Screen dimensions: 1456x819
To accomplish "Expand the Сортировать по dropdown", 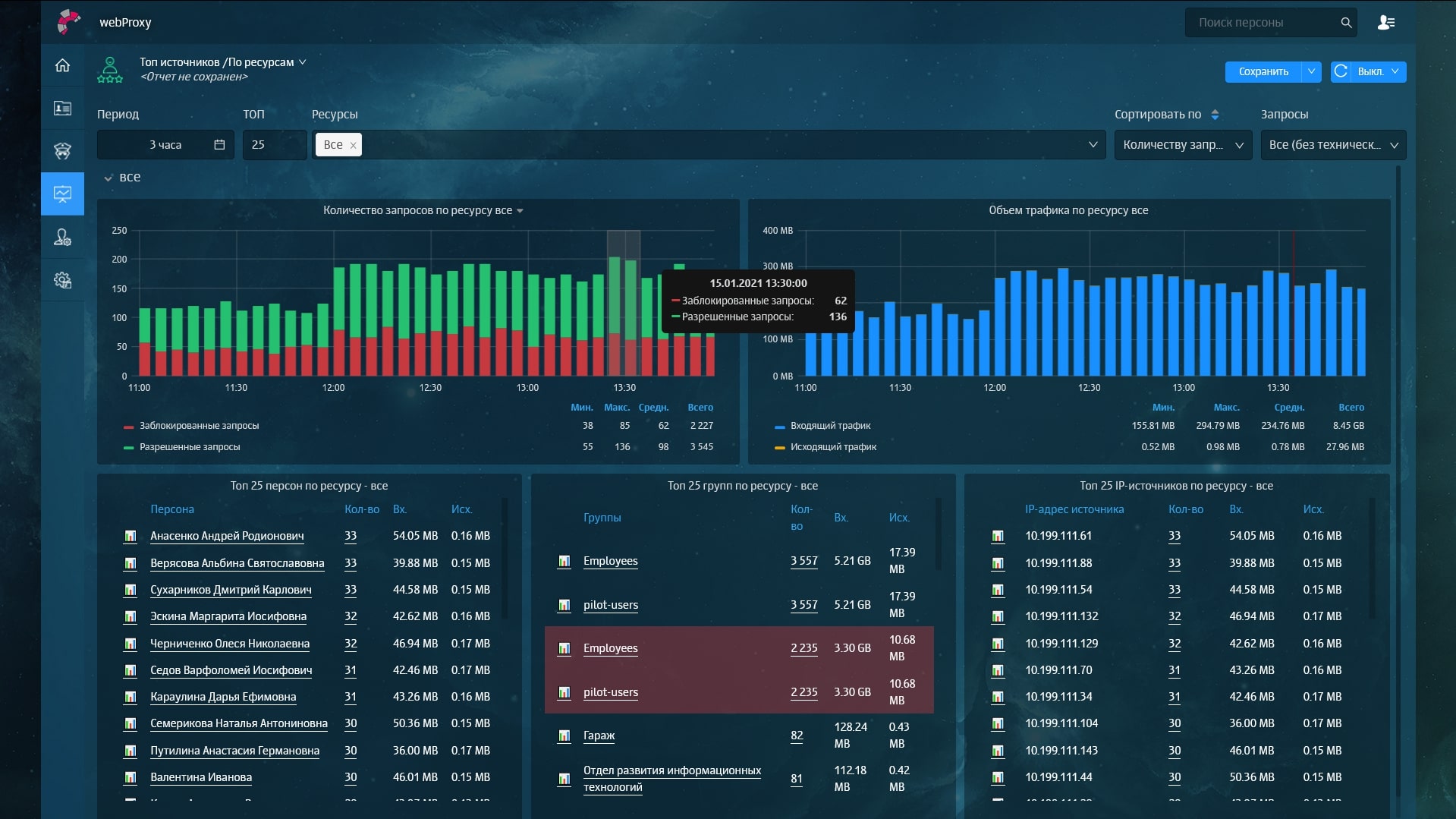I will pos(1182,145).
